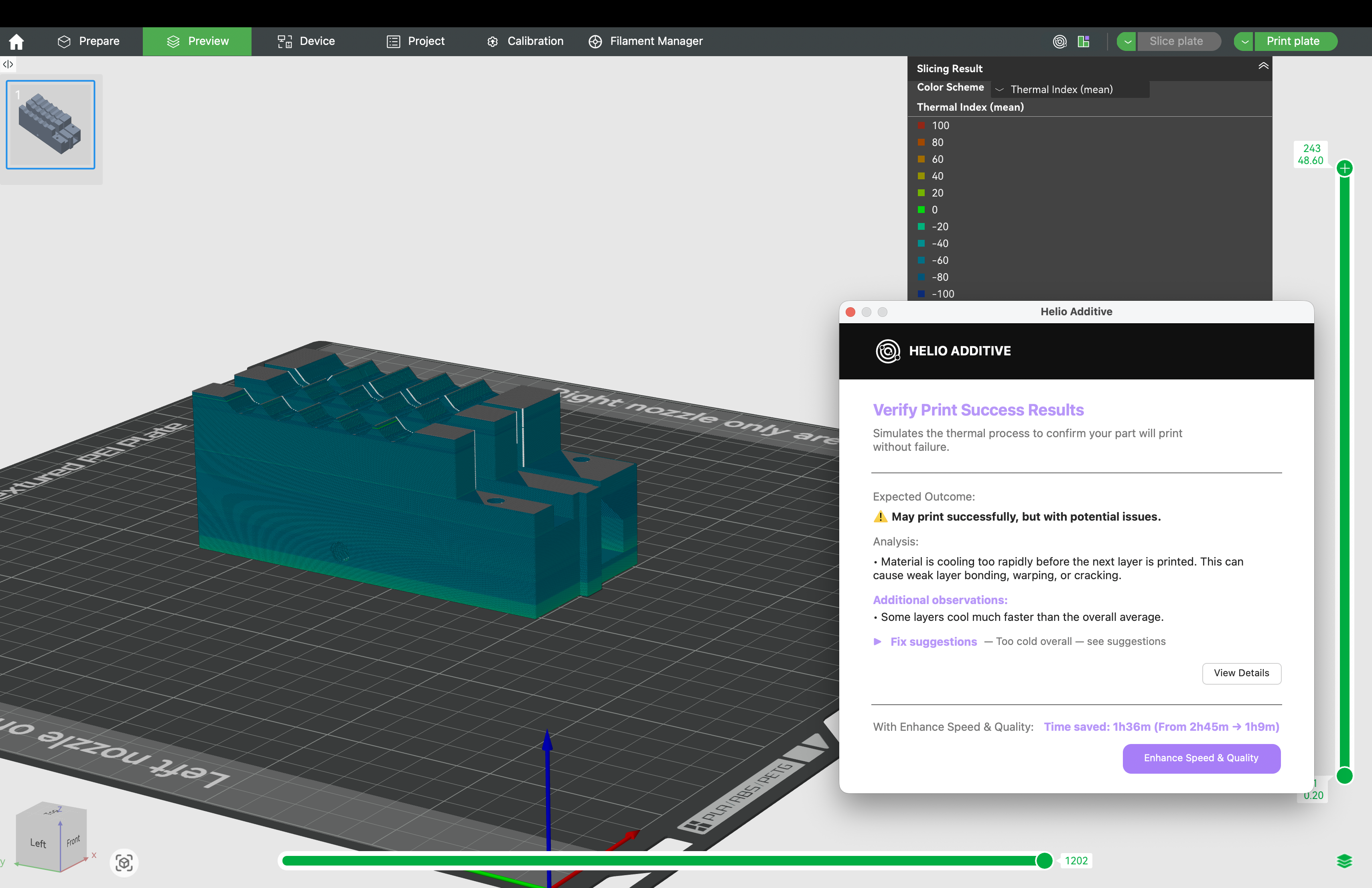Click the Slice plate button
1372x888 pixels.
tap(1178, 41)
